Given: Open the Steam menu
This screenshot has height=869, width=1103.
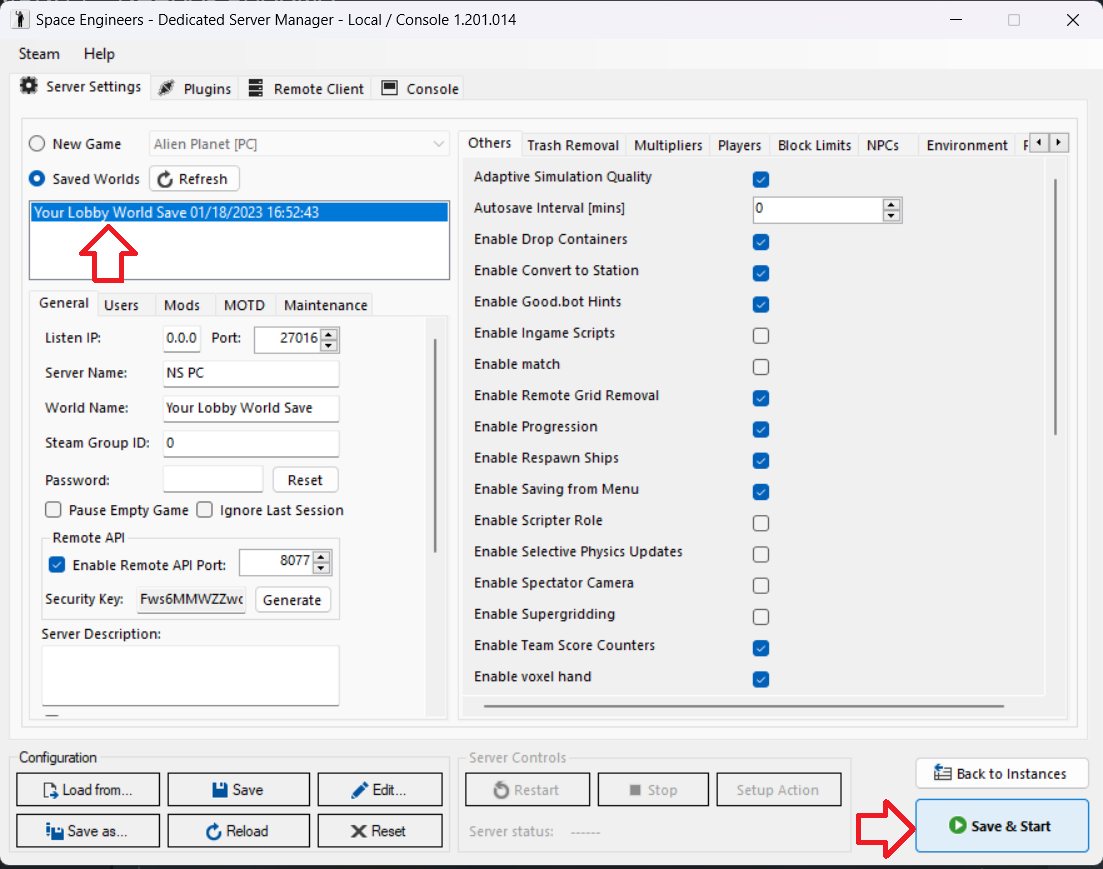Looking at the screenshot, I should pyautogui.click(x=39, y=54).
